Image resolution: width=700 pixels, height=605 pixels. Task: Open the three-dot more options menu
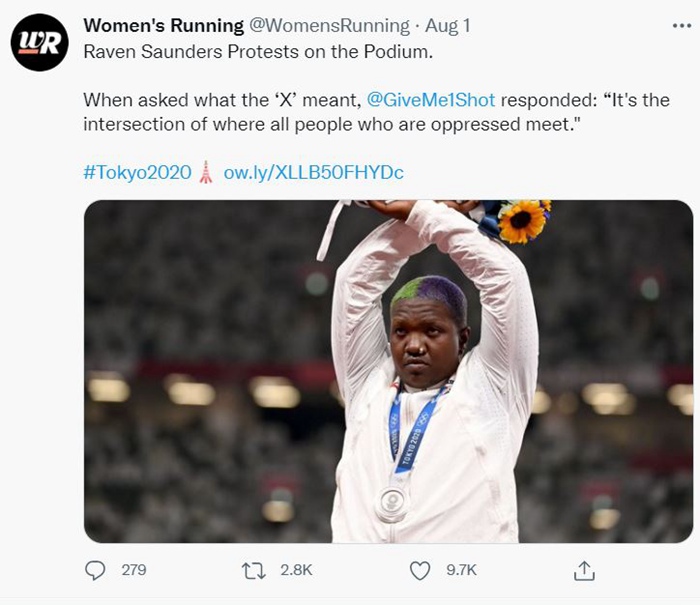[682, 25]
